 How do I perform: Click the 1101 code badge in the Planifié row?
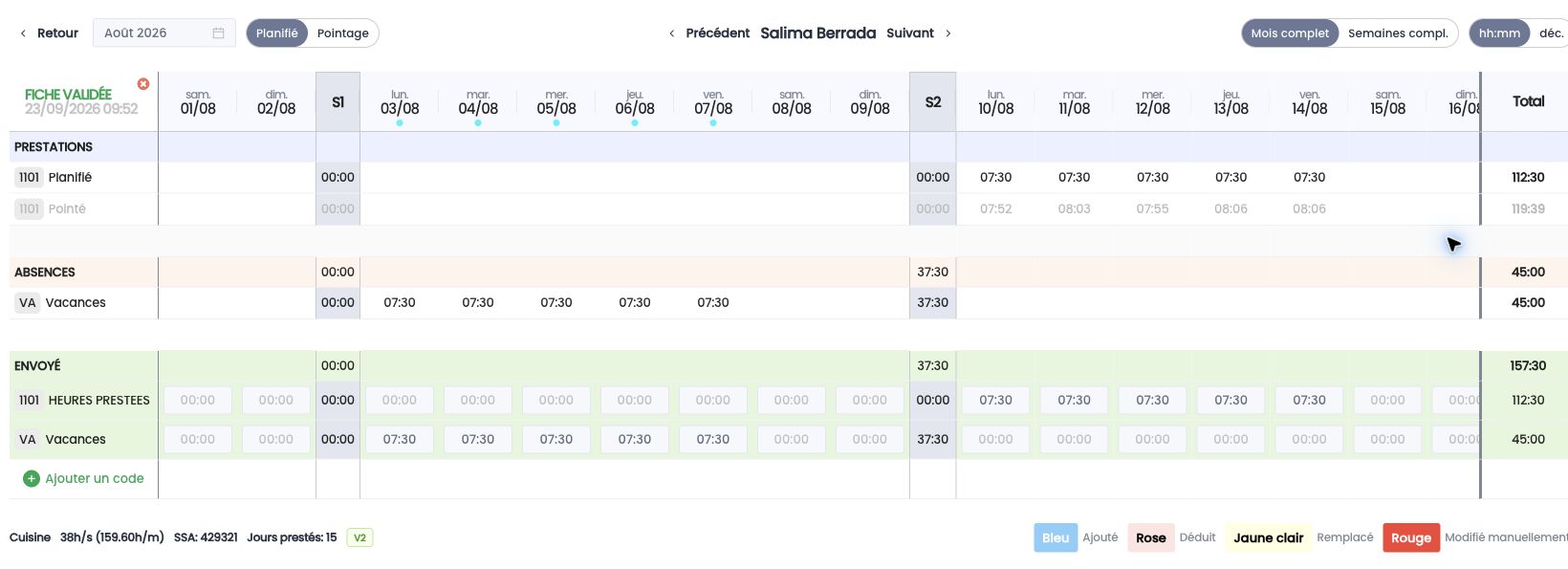(29, 177)
